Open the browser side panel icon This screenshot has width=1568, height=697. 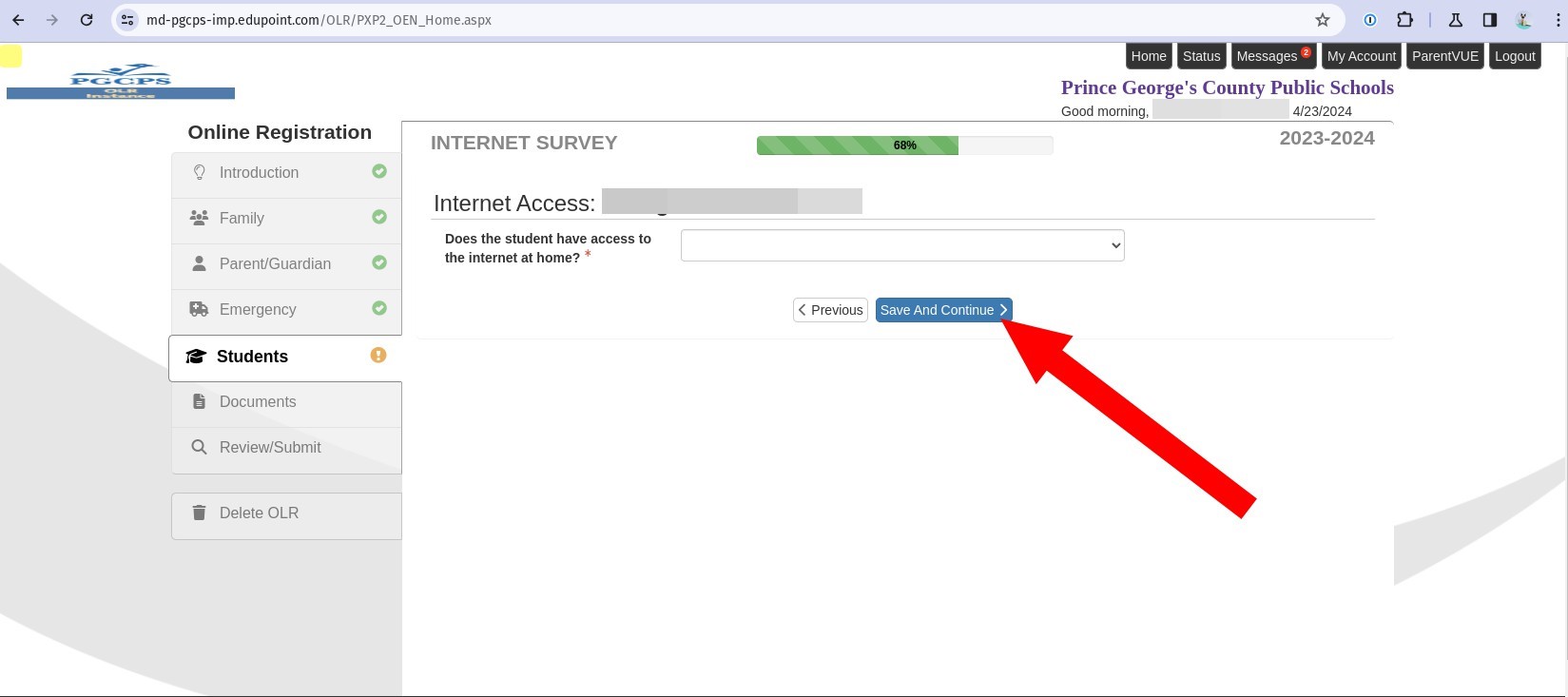1489,20
